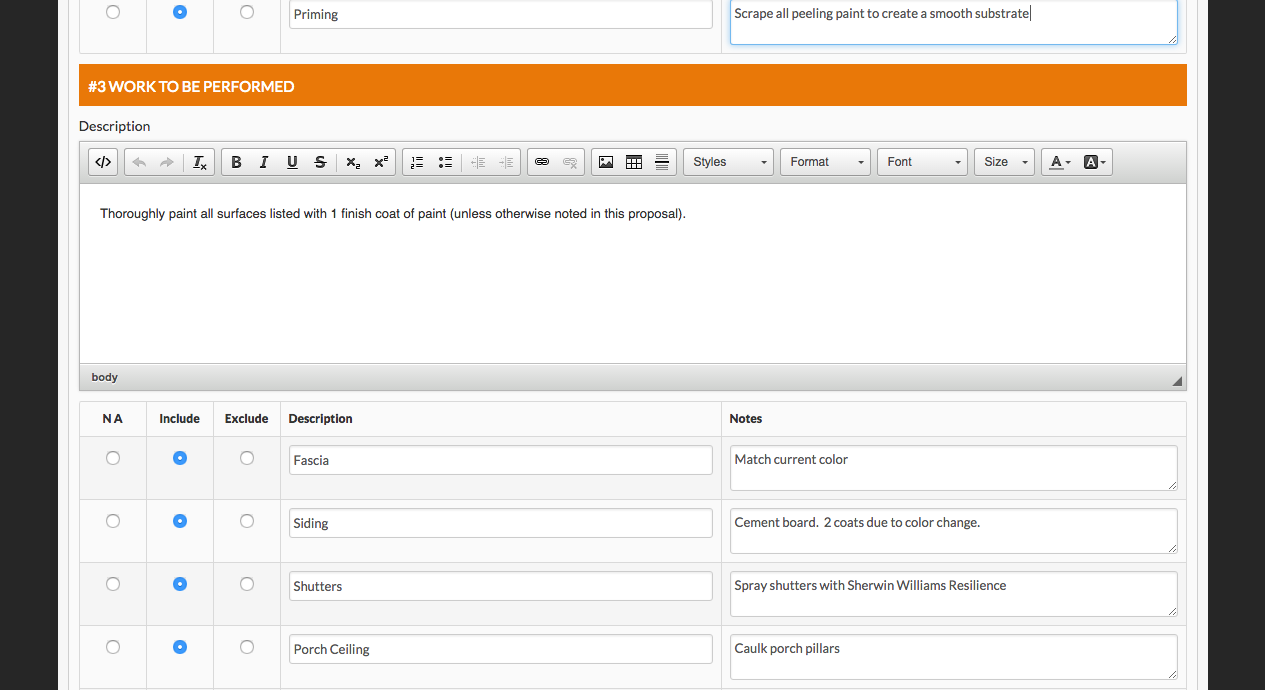
Task: Click the Unlink icon
Action: pos(570,162)
